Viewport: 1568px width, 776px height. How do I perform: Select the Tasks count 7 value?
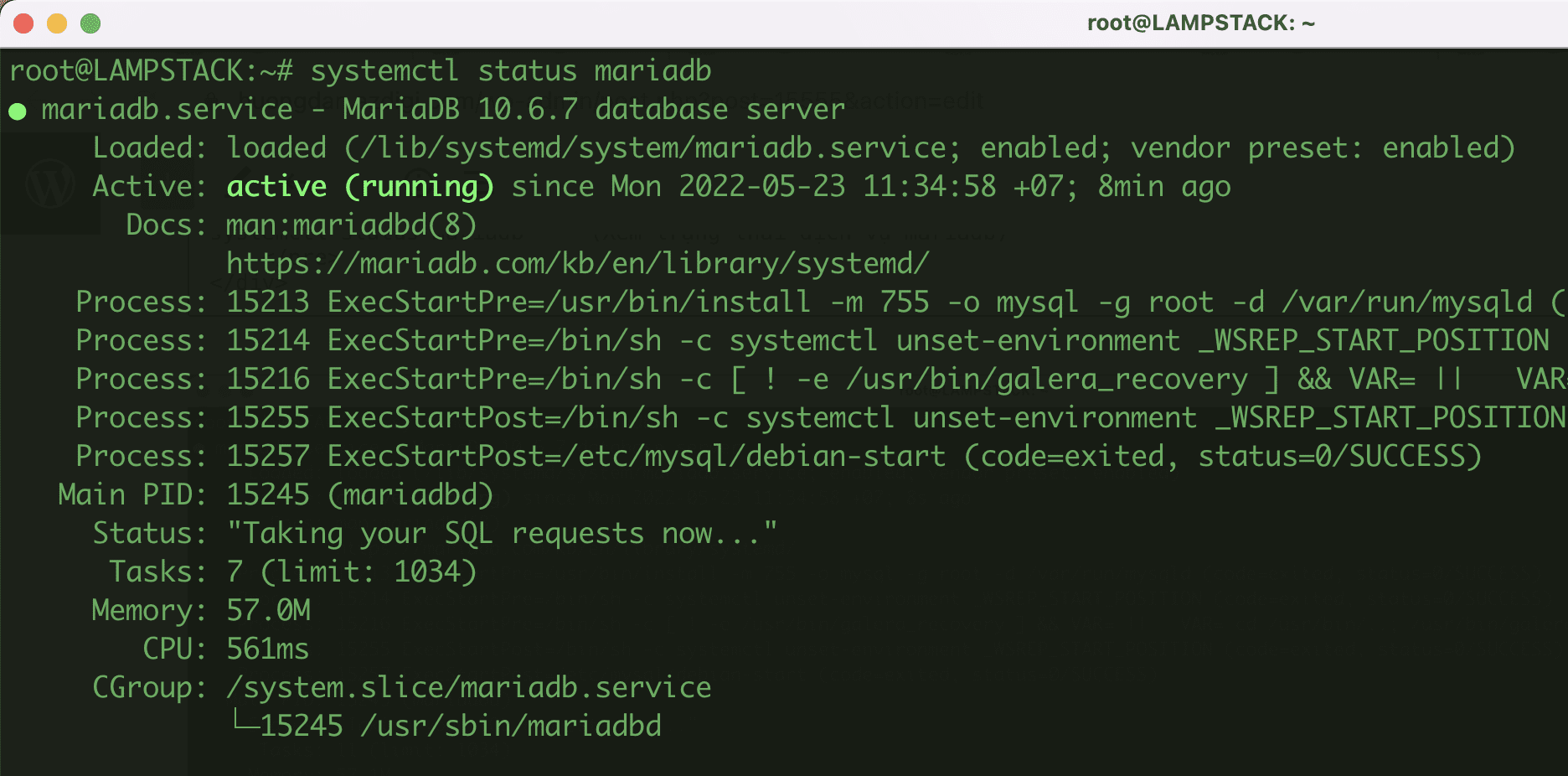pos(233,572)
